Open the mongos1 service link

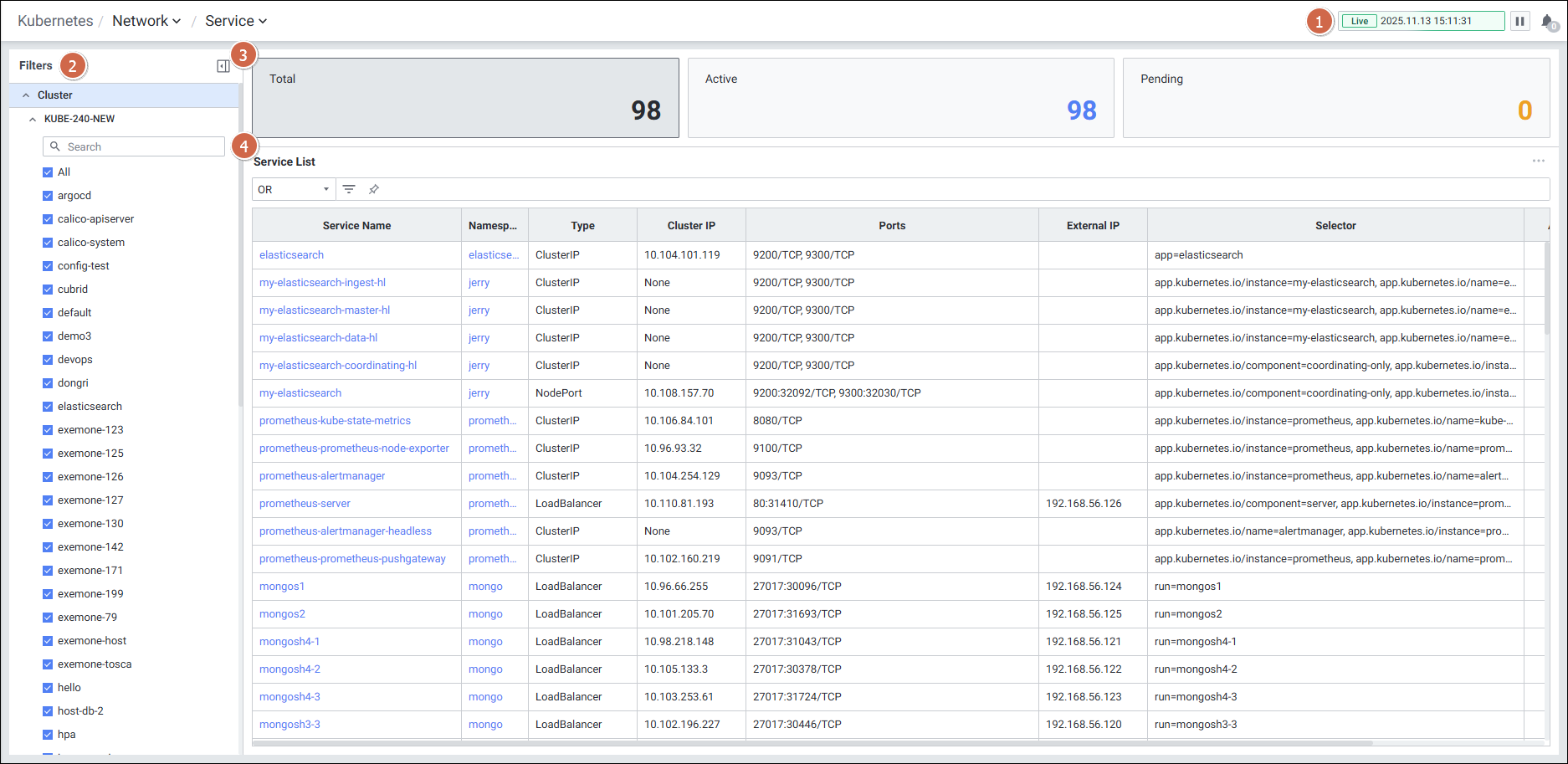click(x=282, y=587)
